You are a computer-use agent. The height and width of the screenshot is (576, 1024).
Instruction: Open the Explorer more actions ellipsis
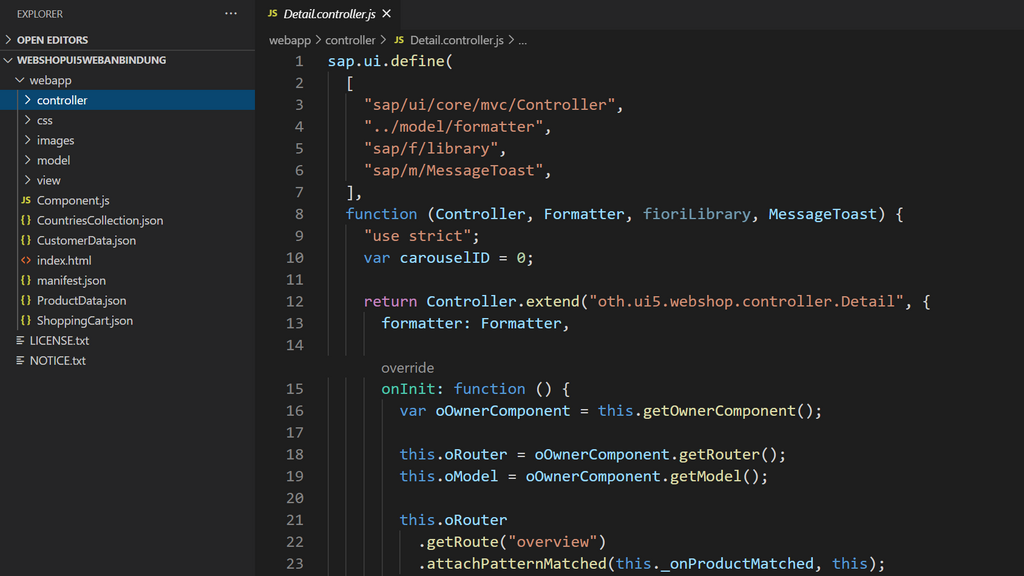coord(231,14)
